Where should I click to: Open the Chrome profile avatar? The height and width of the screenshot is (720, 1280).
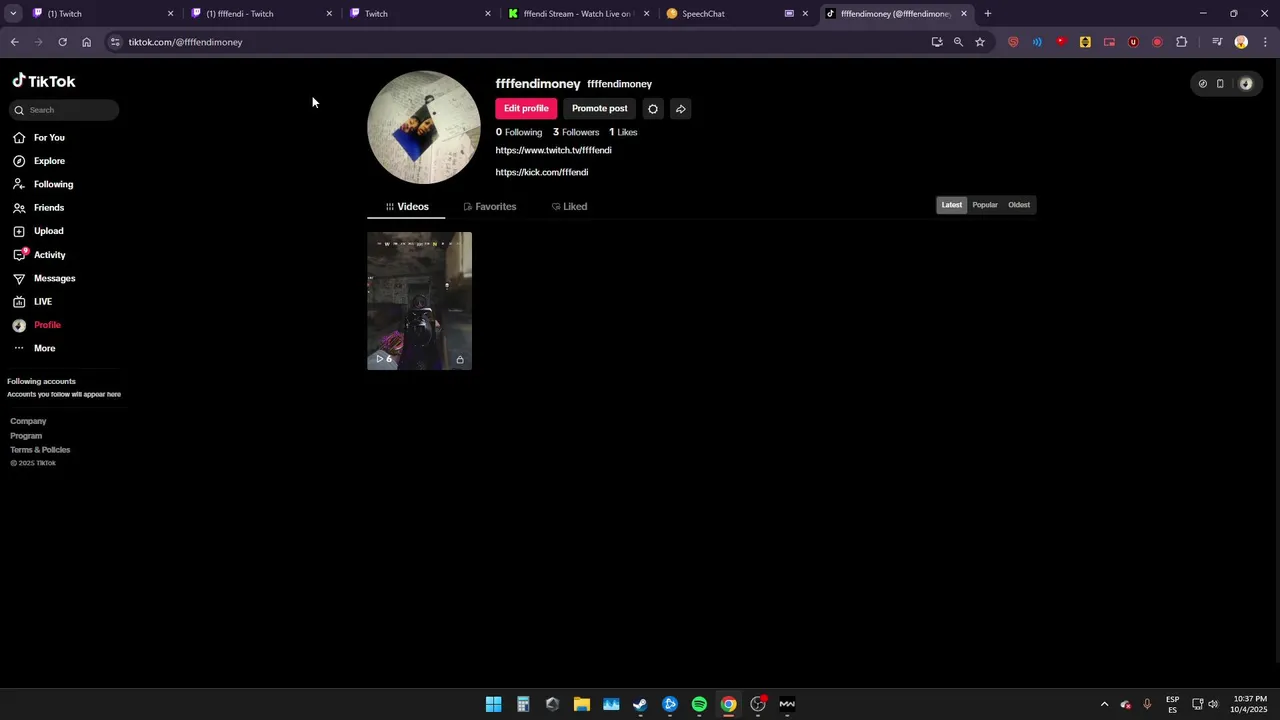(1241, 42)
